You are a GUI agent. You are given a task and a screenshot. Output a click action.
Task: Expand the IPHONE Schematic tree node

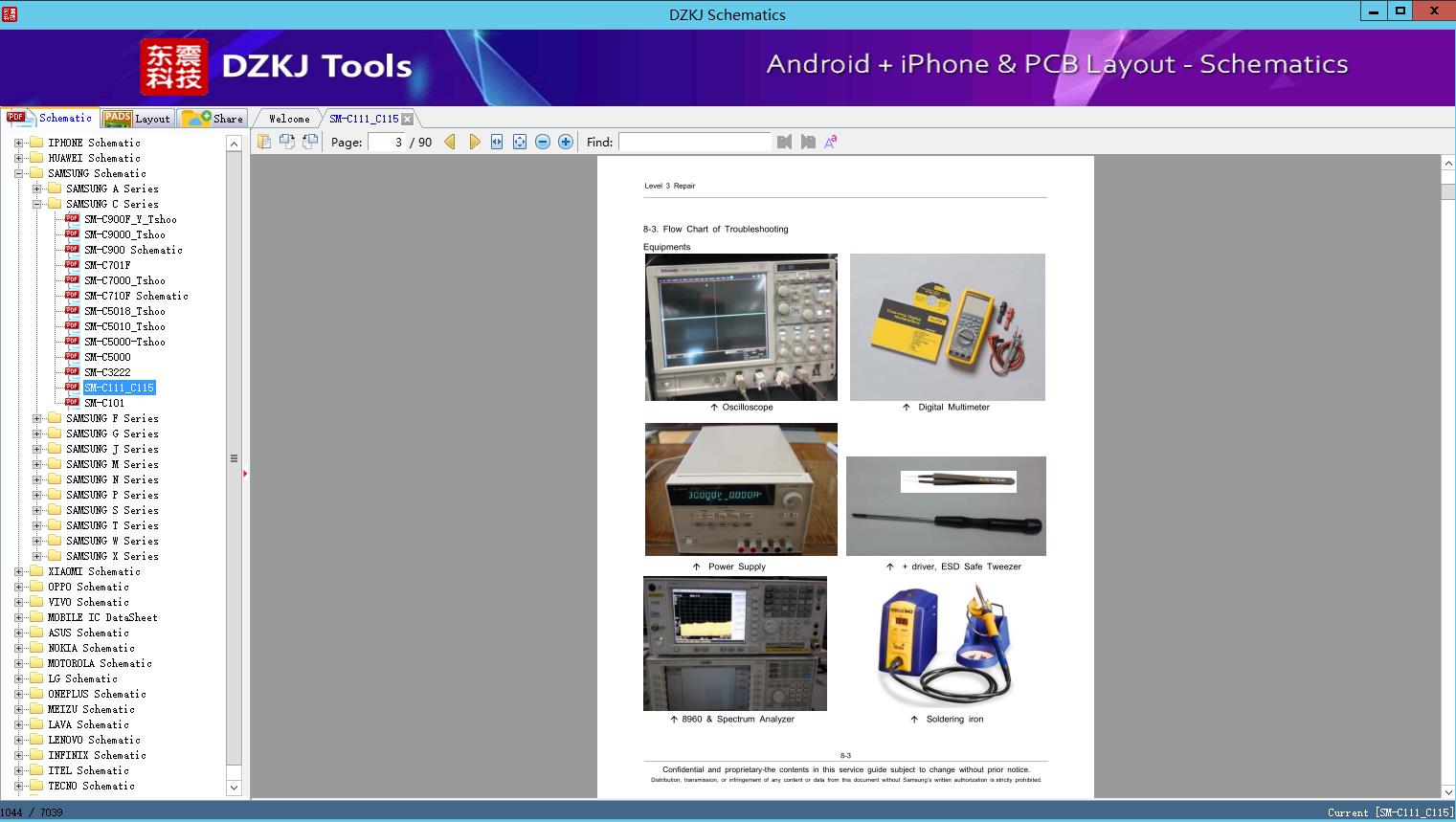[18, 143]
